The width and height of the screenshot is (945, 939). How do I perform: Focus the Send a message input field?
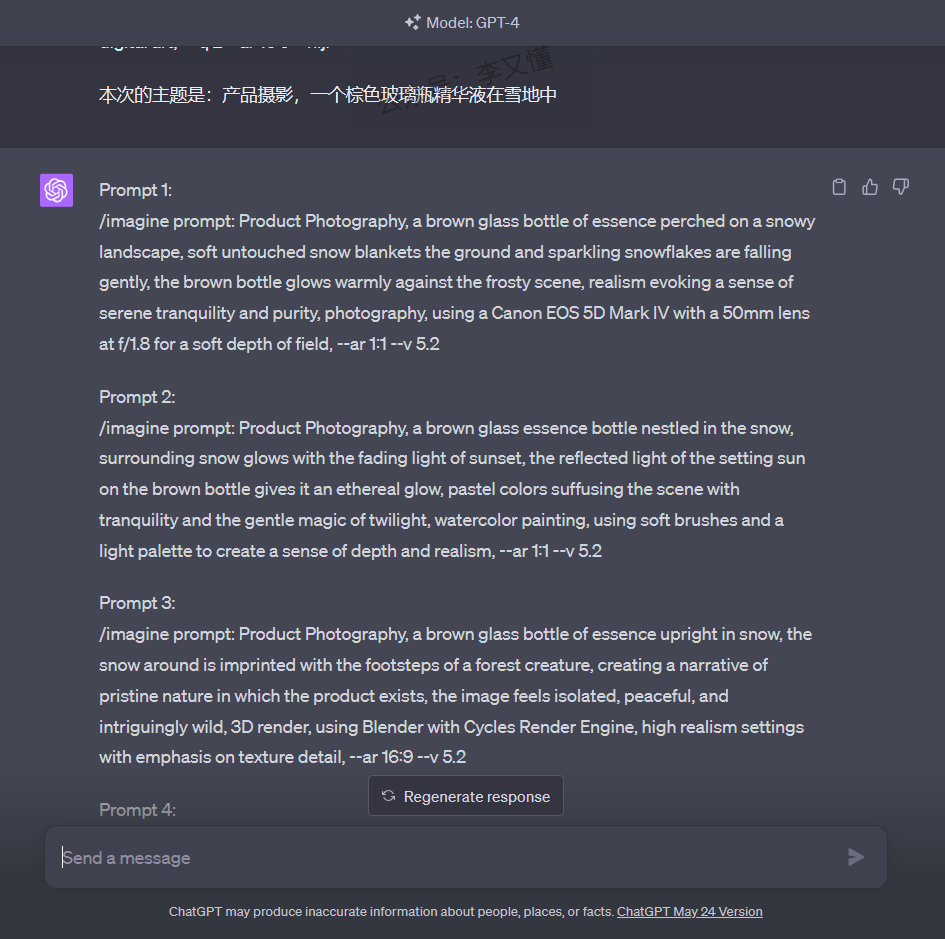[x=440, y=858]
